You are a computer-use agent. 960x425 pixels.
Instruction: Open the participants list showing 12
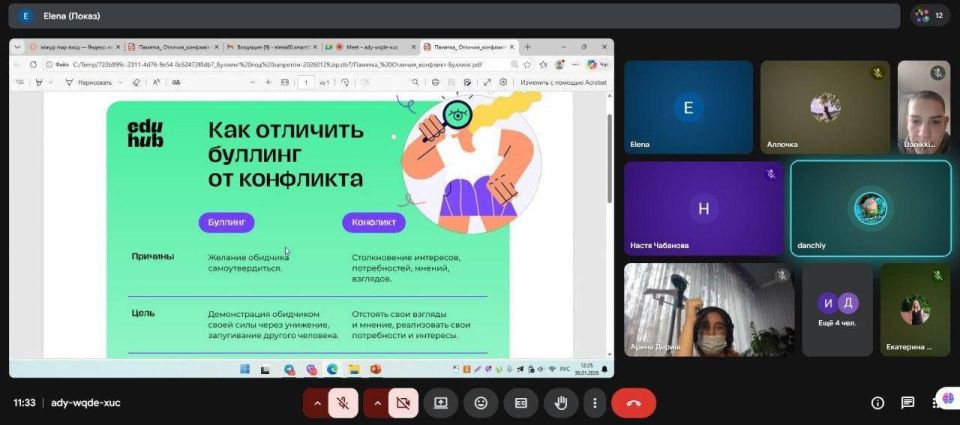point(929,16)
